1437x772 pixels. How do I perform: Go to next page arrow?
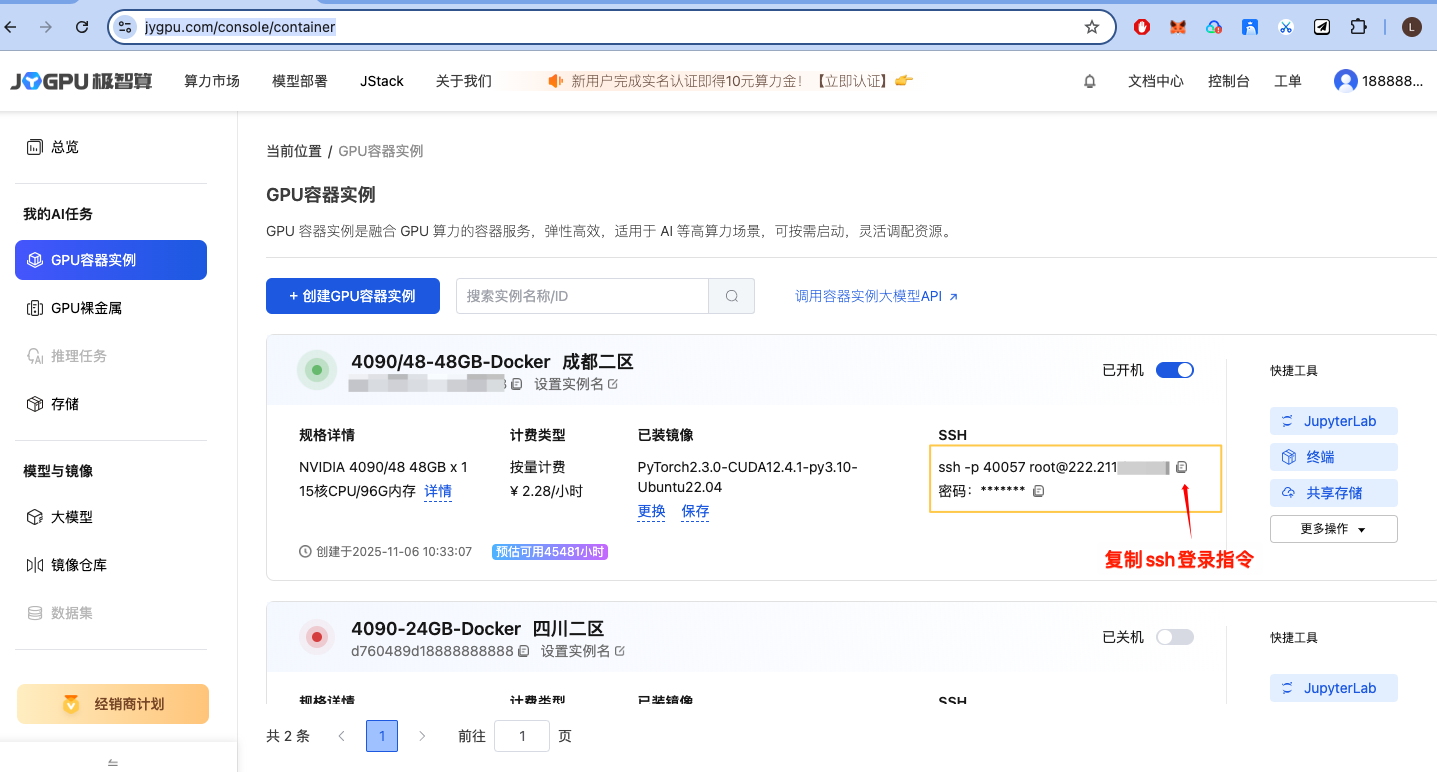tap(422, 736)
